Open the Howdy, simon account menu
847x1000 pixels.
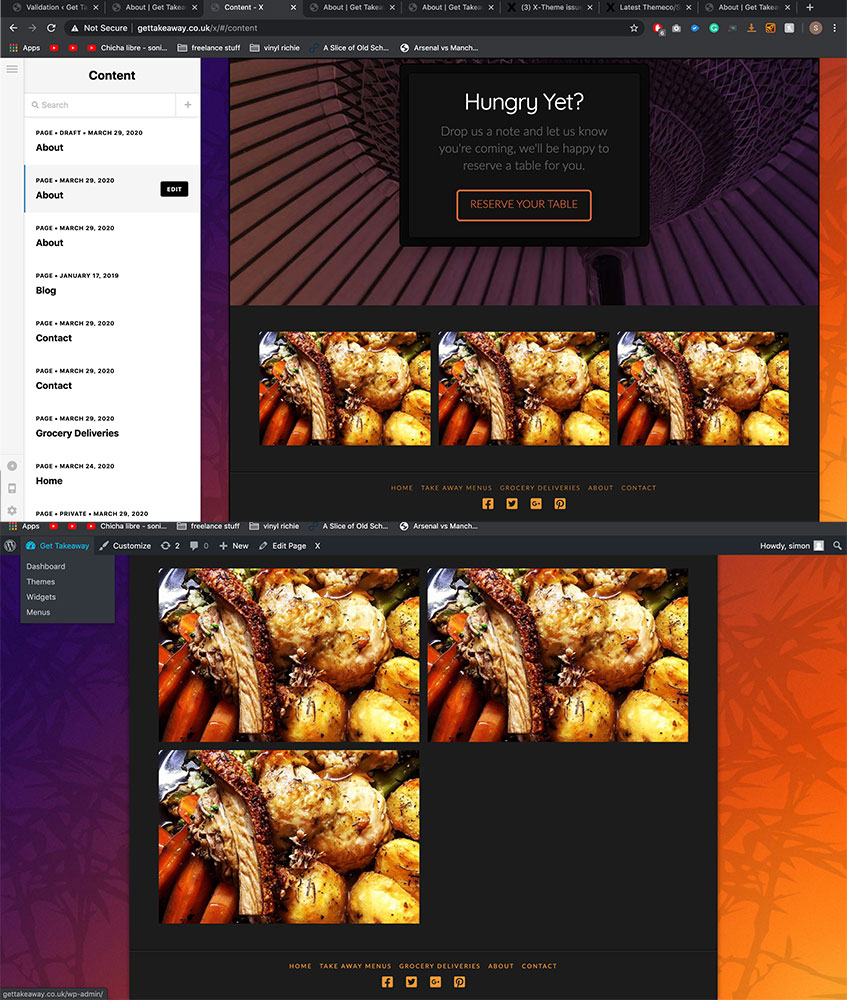point(792,546)
